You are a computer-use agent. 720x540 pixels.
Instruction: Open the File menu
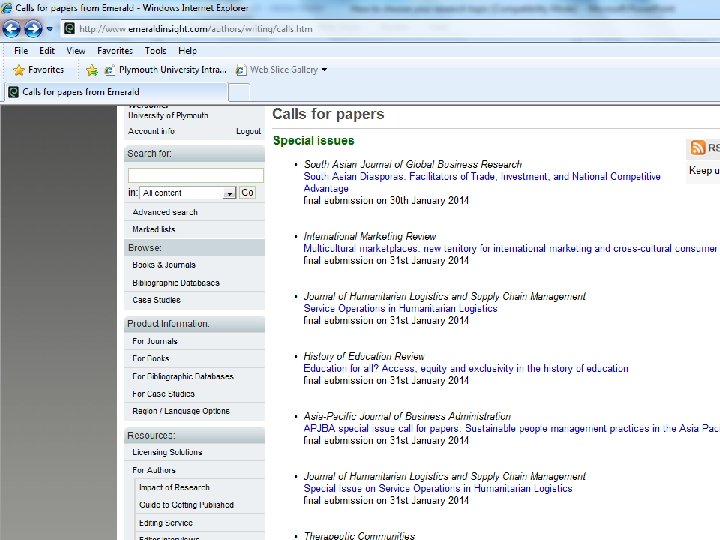(x=21, y=51)
